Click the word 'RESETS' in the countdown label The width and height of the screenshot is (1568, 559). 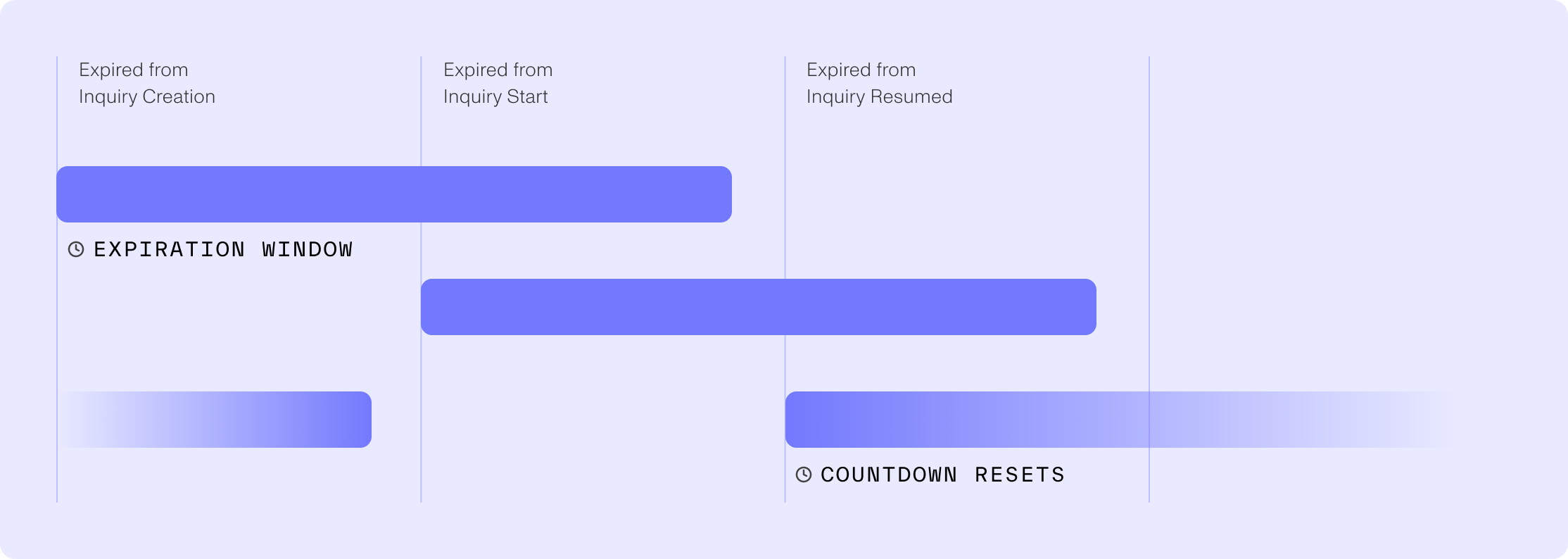click(1020, 475)
